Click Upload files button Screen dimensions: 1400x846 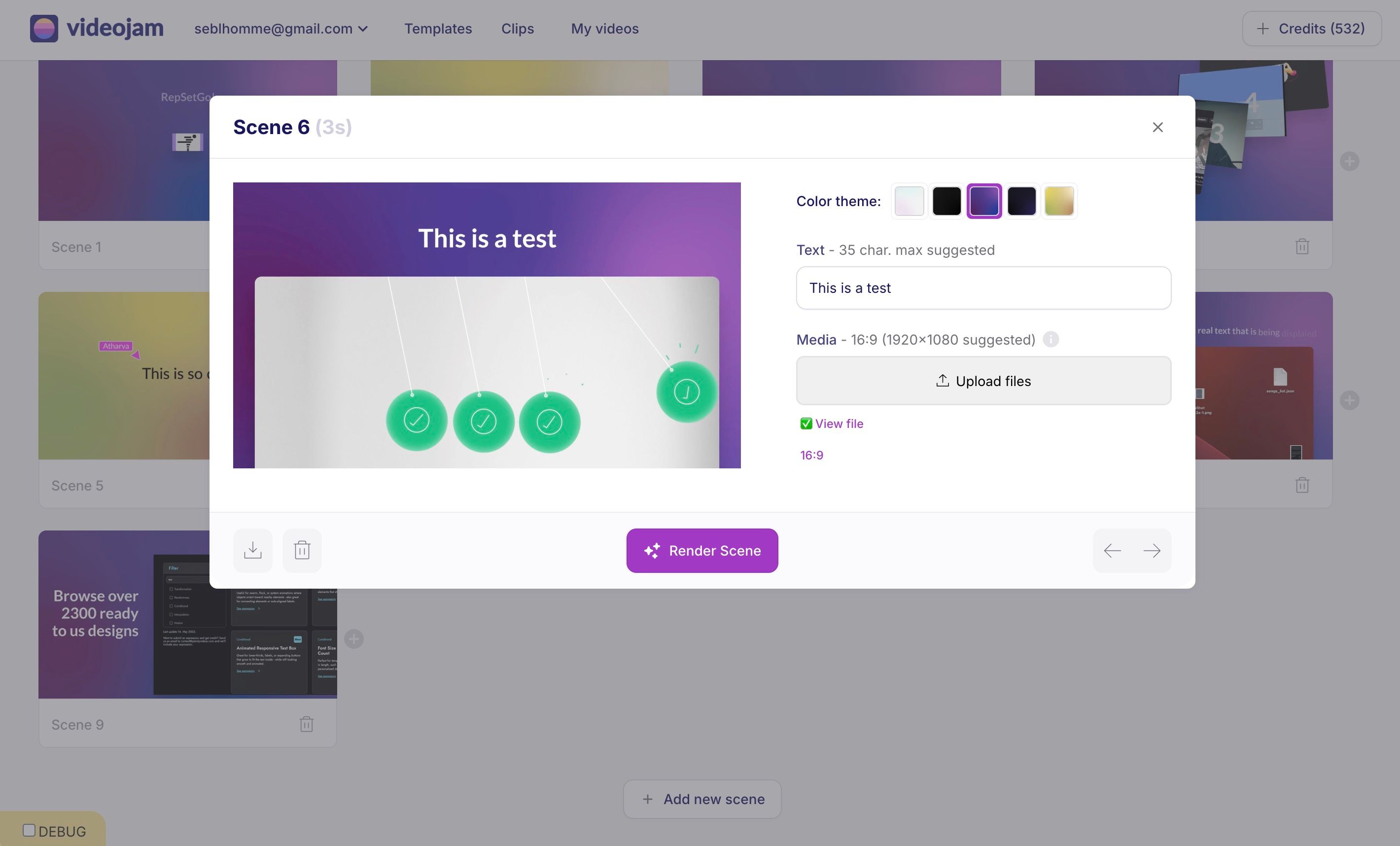[x=983, y=381]
